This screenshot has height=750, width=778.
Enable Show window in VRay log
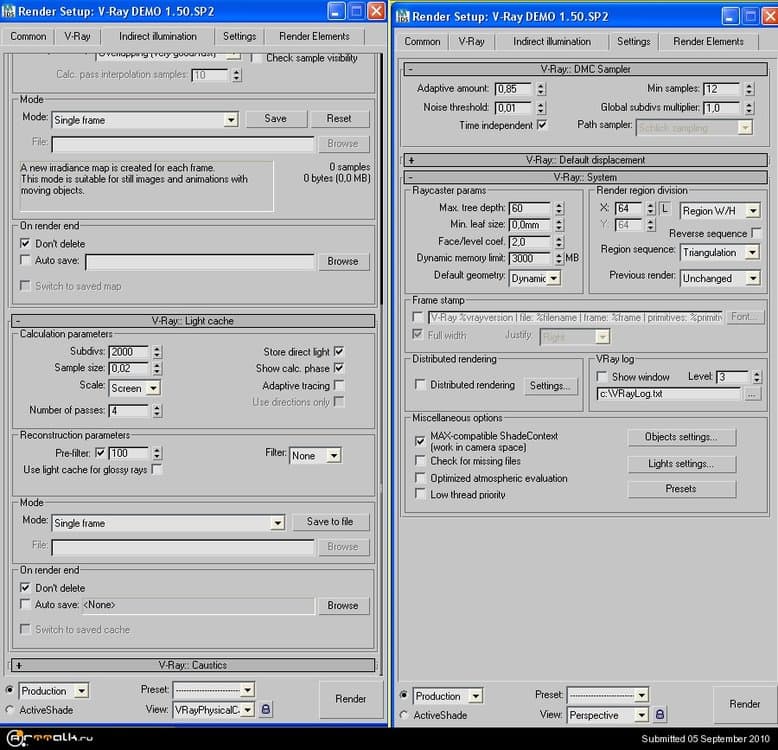pyautogui.click(x=601, y=377)
